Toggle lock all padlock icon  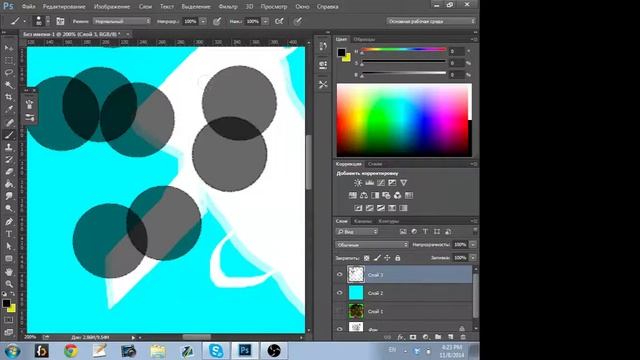pyautogui.click(x=398, y=258)
